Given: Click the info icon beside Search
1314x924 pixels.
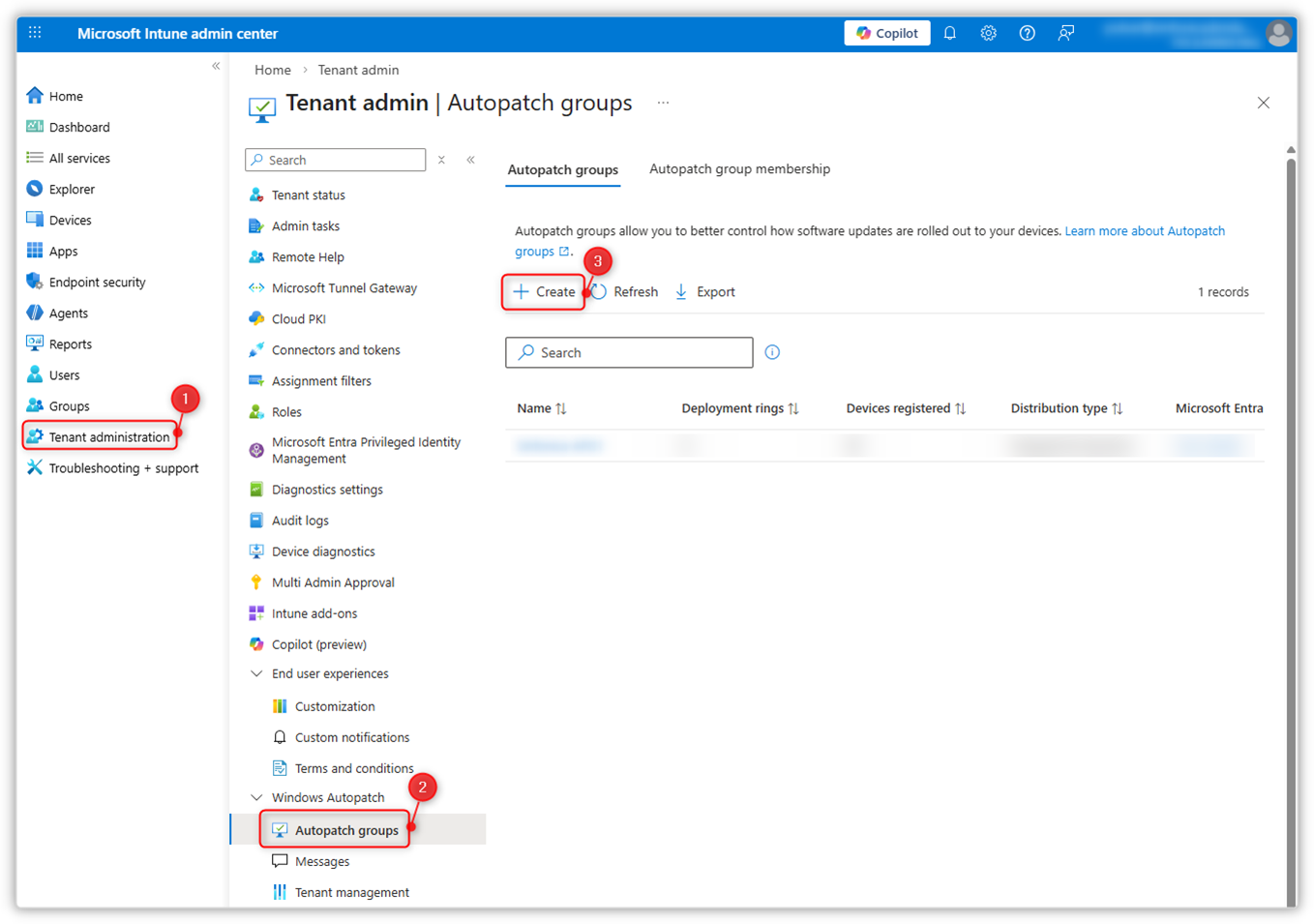Looking at the screenshot, I should pos(772,352).
